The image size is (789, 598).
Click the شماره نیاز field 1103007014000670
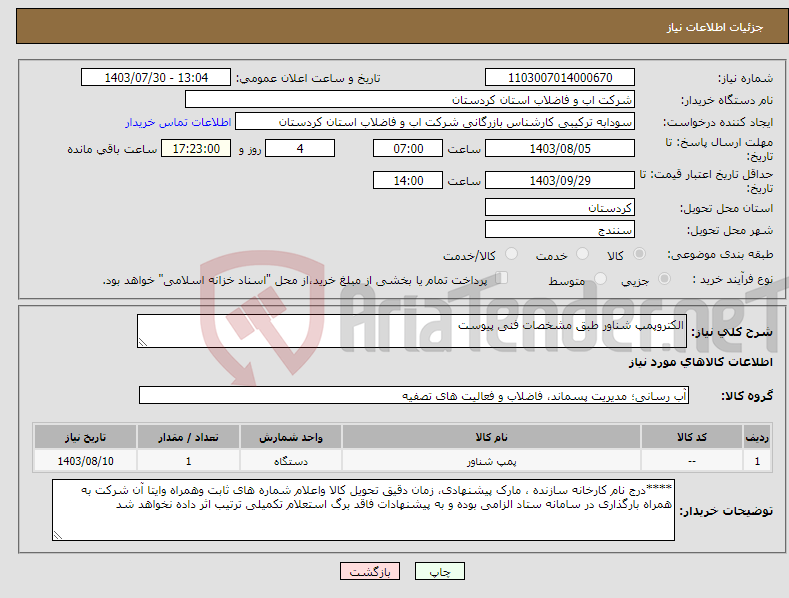pyautogui.click(x=560, y=78)
